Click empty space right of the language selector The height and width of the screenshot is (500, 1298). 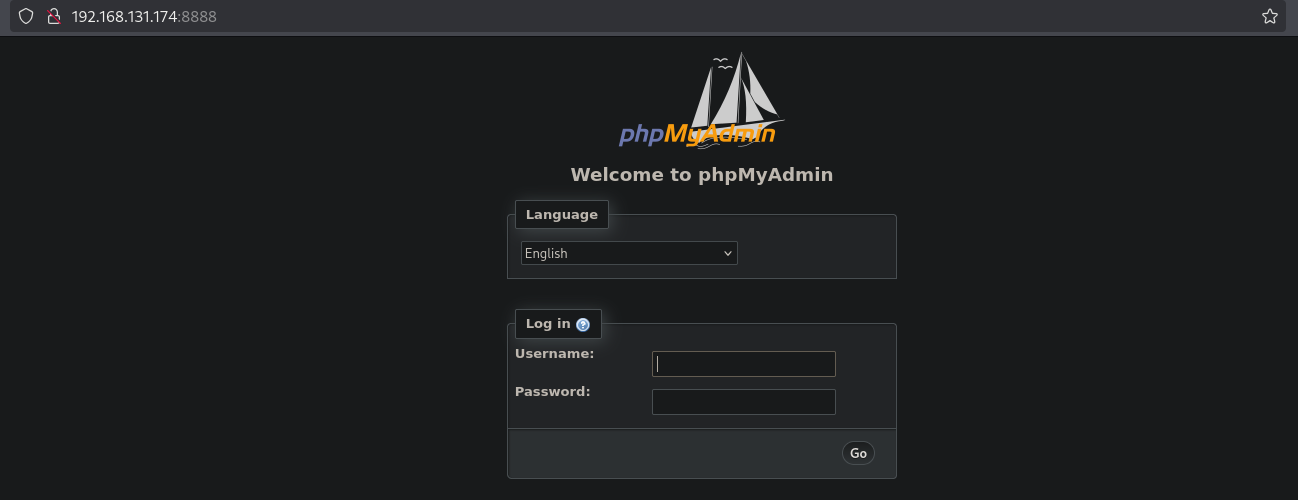(815, 253)
